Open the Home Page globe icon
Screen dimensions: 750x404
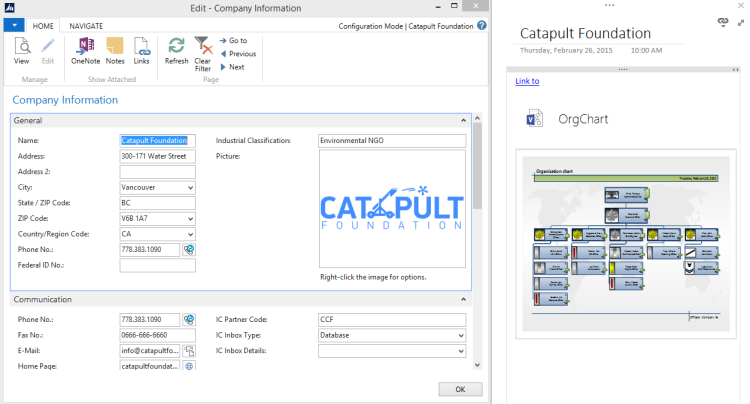(189, 366)
